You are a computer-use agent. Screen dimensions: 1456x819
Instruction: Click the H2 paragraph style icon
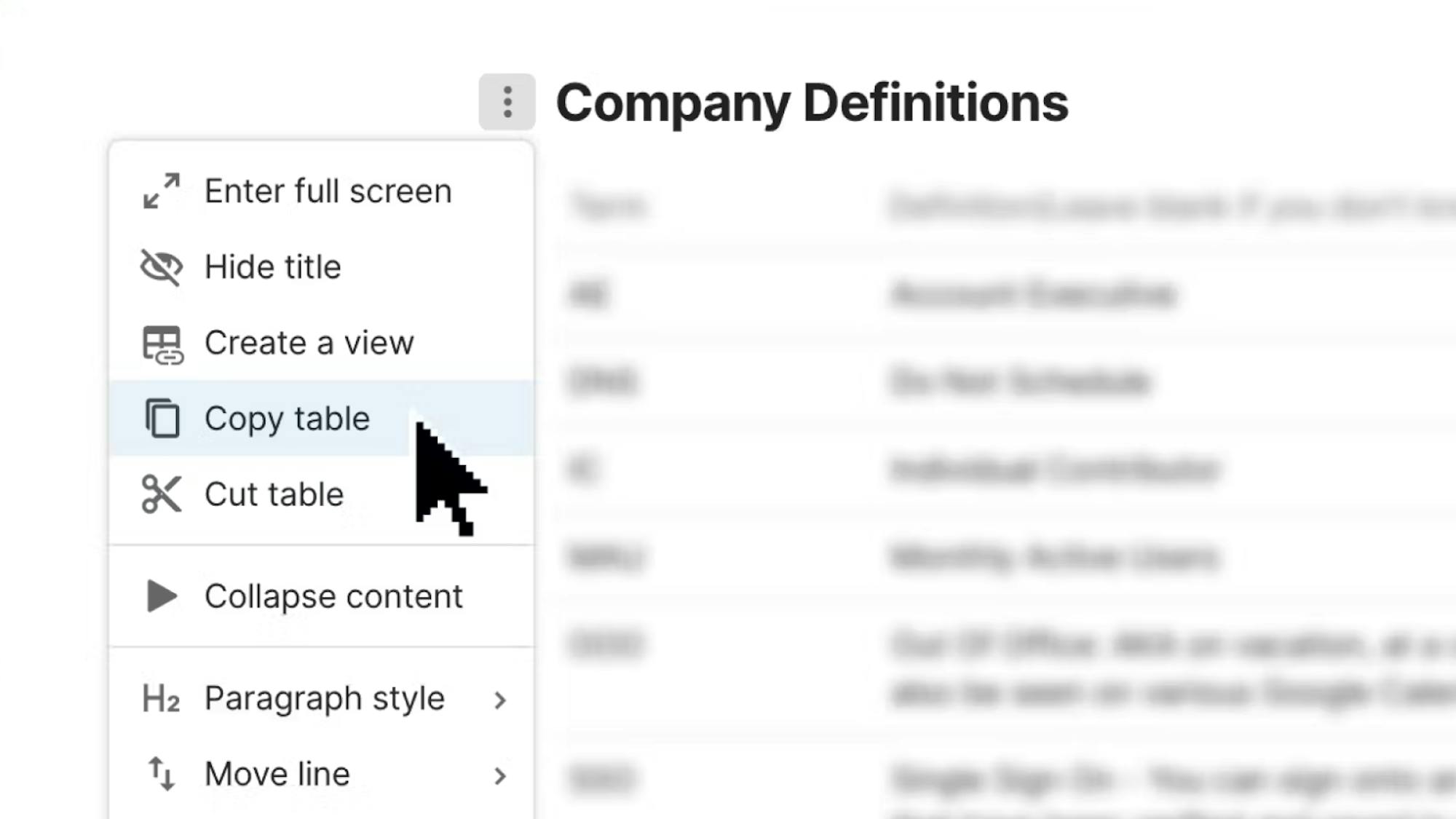point(161,699)
